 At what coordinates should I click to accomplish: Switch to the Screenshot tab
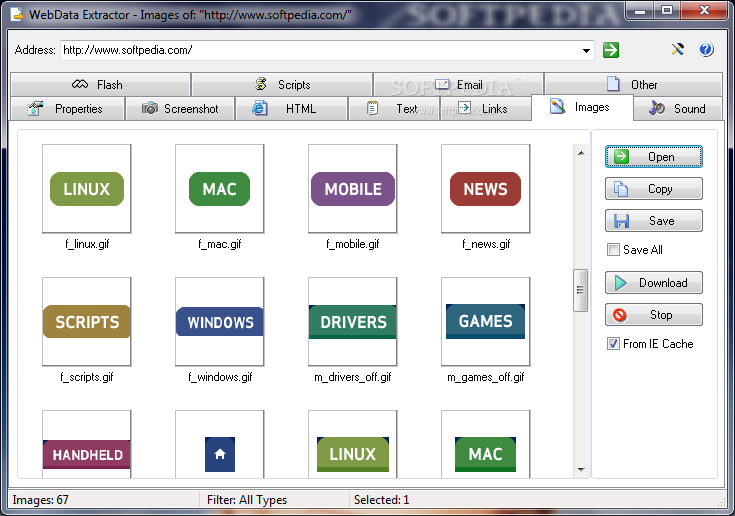click(x=180, y=109)
